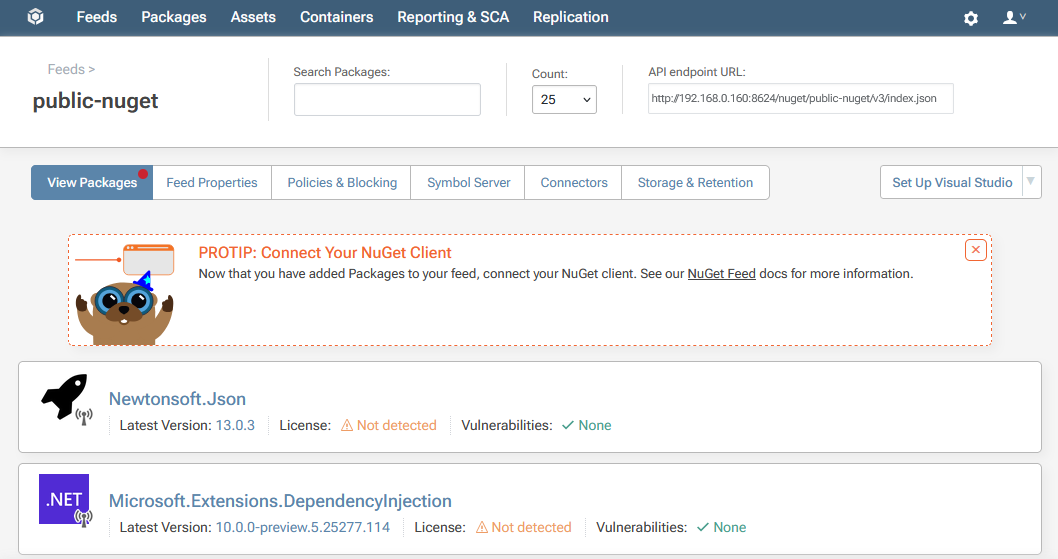1058x559 pixels.
Task: Open the settings gear icon
Action: (x=970, y=18)
